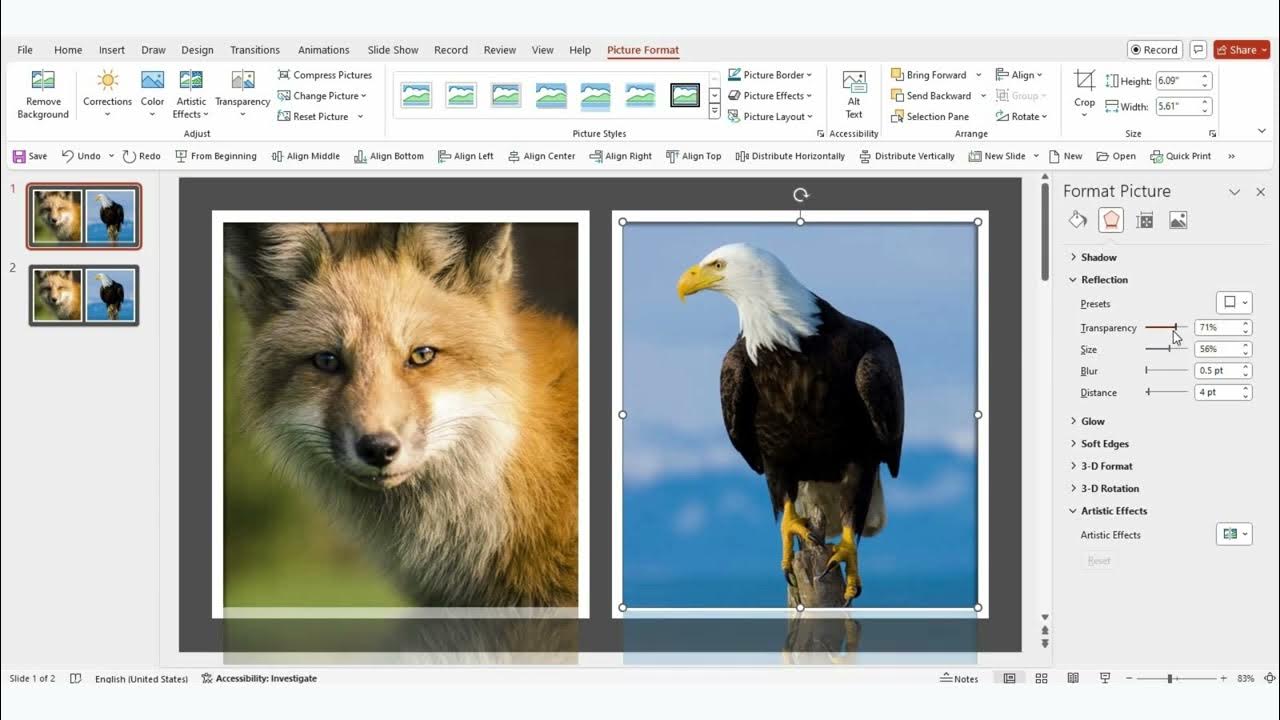The width and height of the screenshot is (1280, 720).
Task: Open the File tab
Action: click(25, 50)
